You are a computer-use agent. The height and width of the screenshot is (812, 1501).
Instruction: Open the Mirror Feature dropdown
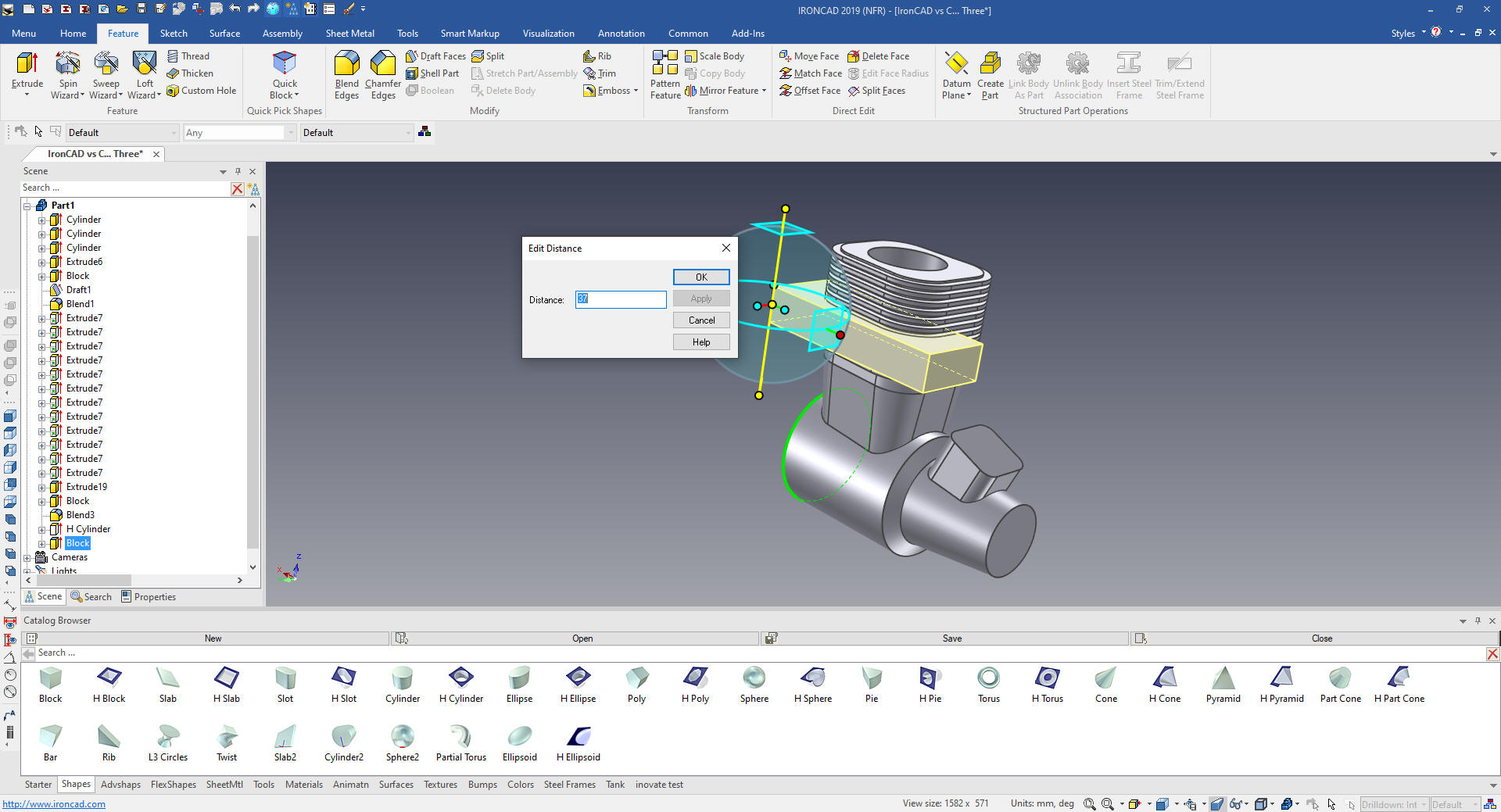(764, 91)
